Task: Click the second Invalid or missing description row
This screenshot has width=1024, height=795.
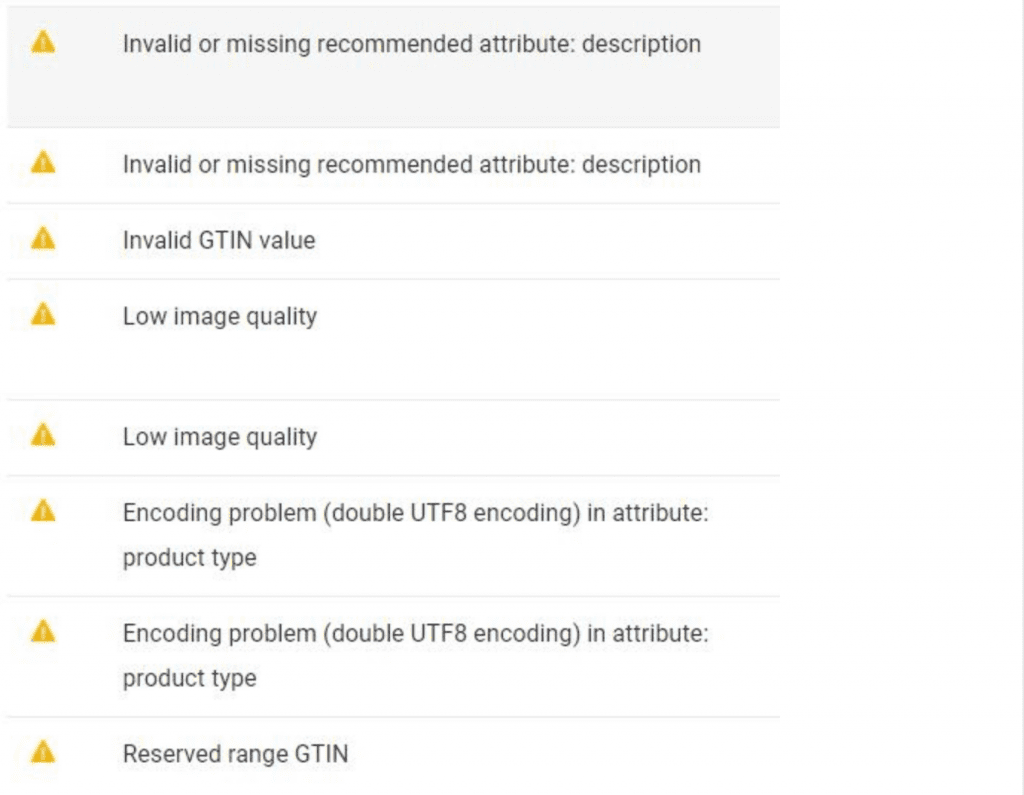Action: point(411,164)
